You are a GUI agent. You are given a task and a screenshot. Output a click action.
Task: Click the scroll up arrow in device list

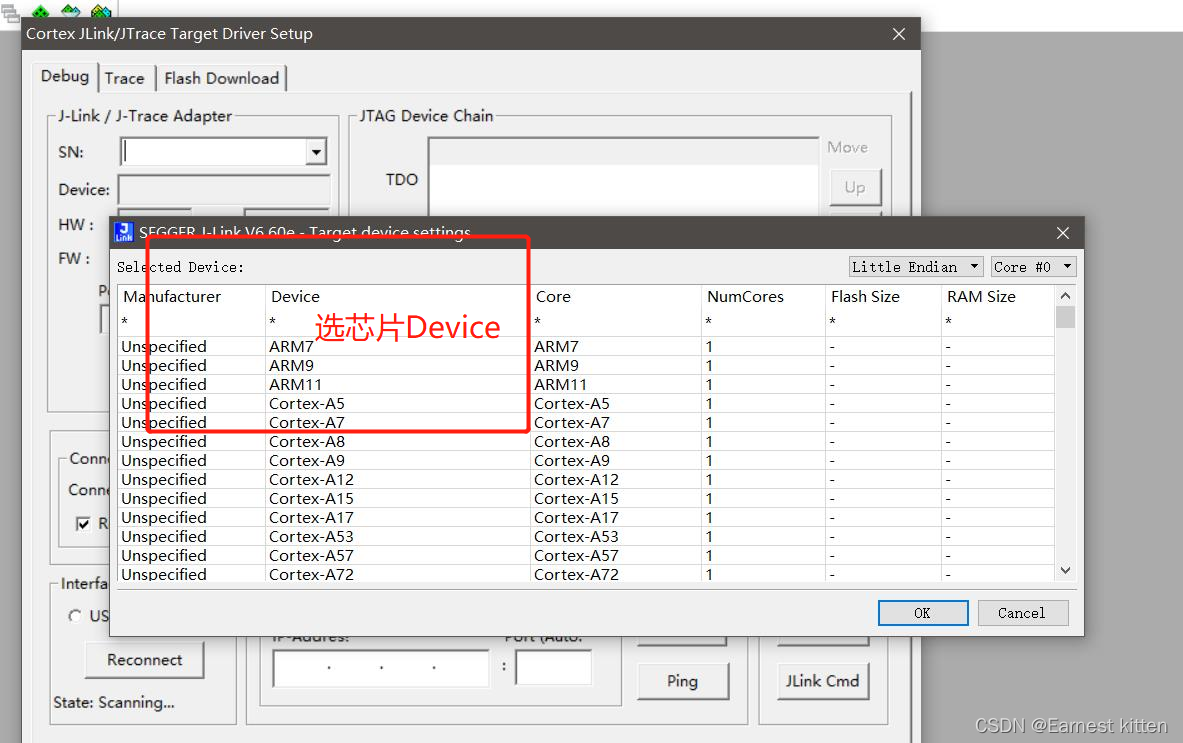1065,296
